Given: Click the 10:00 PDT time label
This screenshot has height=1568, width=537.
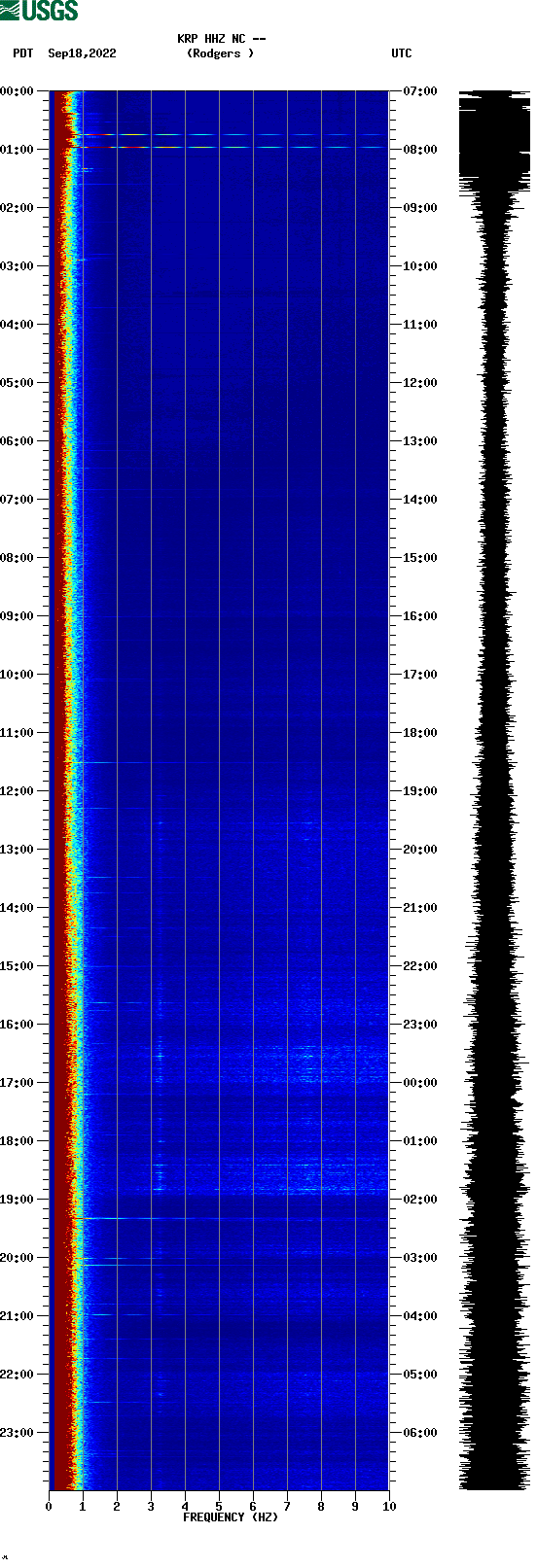Looking at the screenshot, I should [x=18, y=675].
